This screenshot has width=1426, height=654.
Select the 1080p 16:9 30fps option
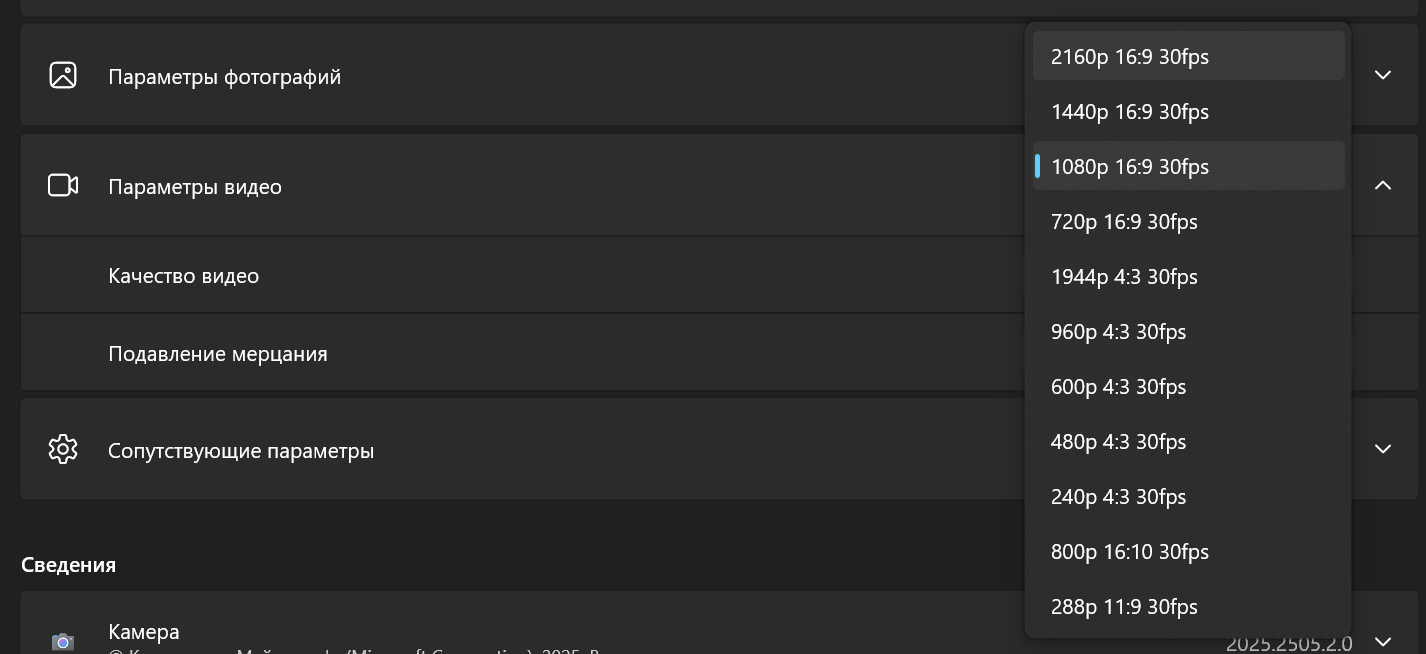coord(1188,166)
